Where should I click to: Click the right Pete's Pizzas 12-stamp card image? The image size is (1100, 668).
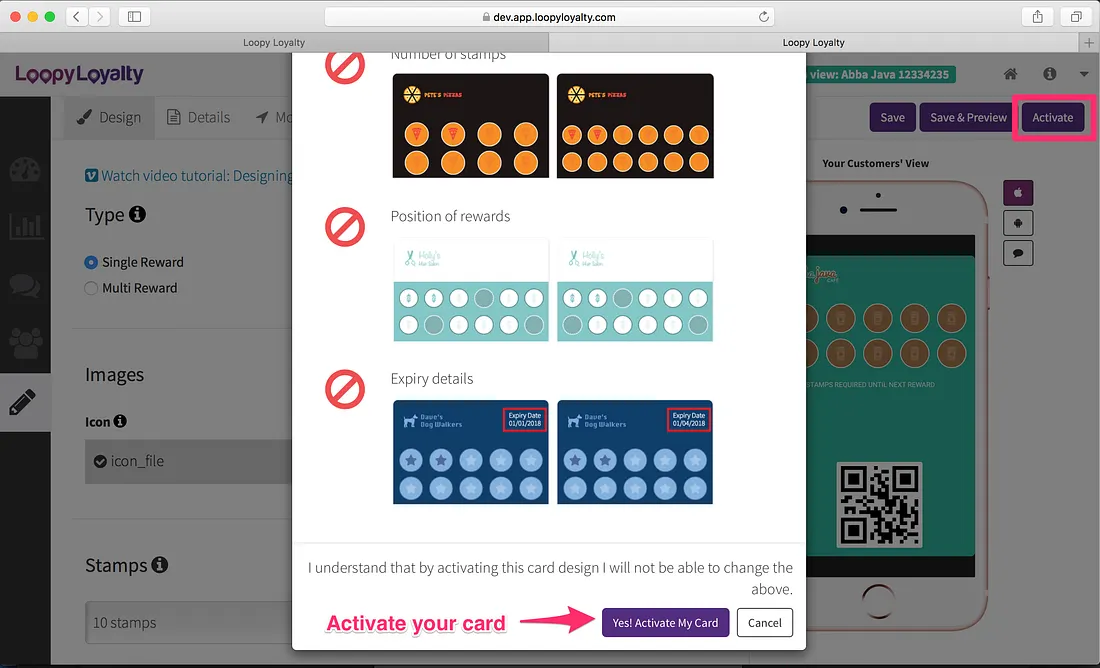pos(635,126)
